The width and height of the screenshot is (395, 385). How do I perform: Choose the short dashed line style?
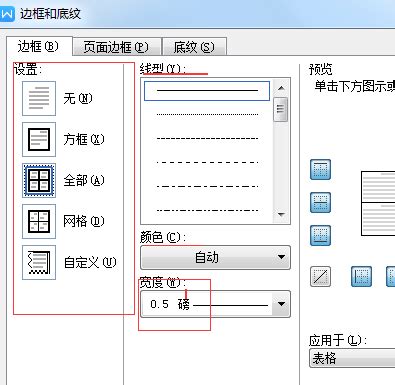(207, 138)
